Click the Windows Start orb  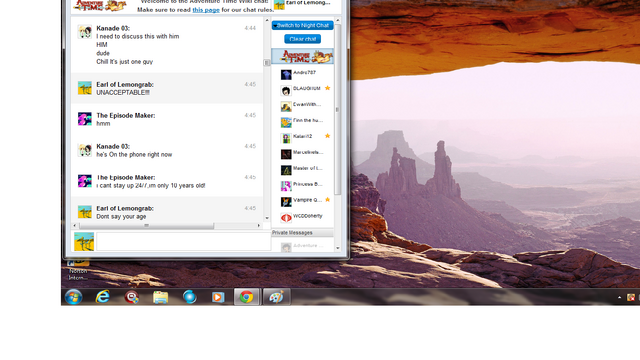pyautogui.click(x=73, y=297)
